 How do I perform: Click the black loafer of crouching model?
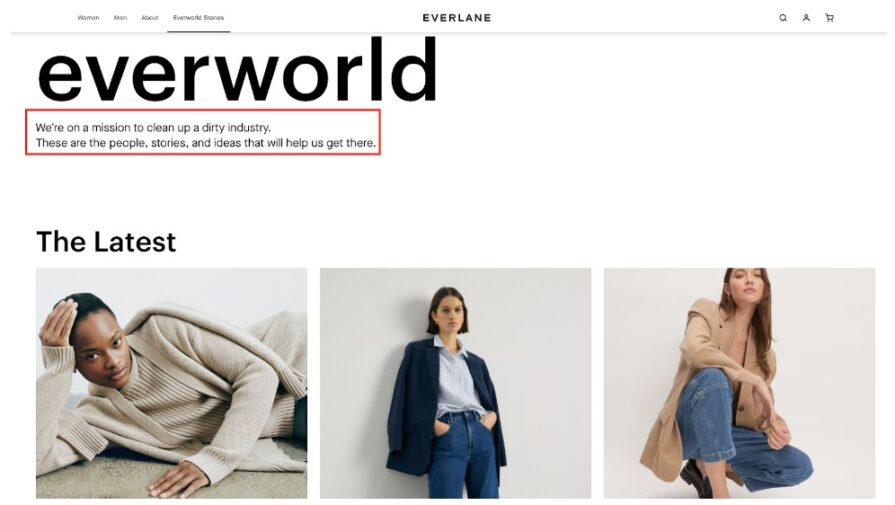(x=696, y=478)
